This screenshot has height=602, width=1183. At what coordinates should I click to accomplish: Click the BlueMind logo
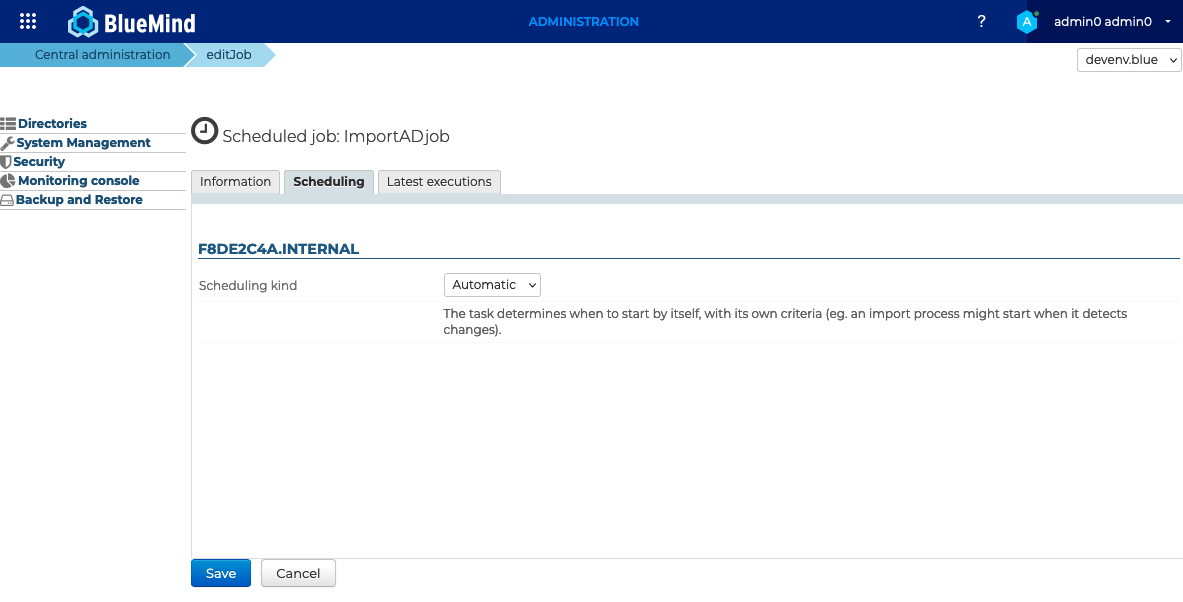[132, 21]
